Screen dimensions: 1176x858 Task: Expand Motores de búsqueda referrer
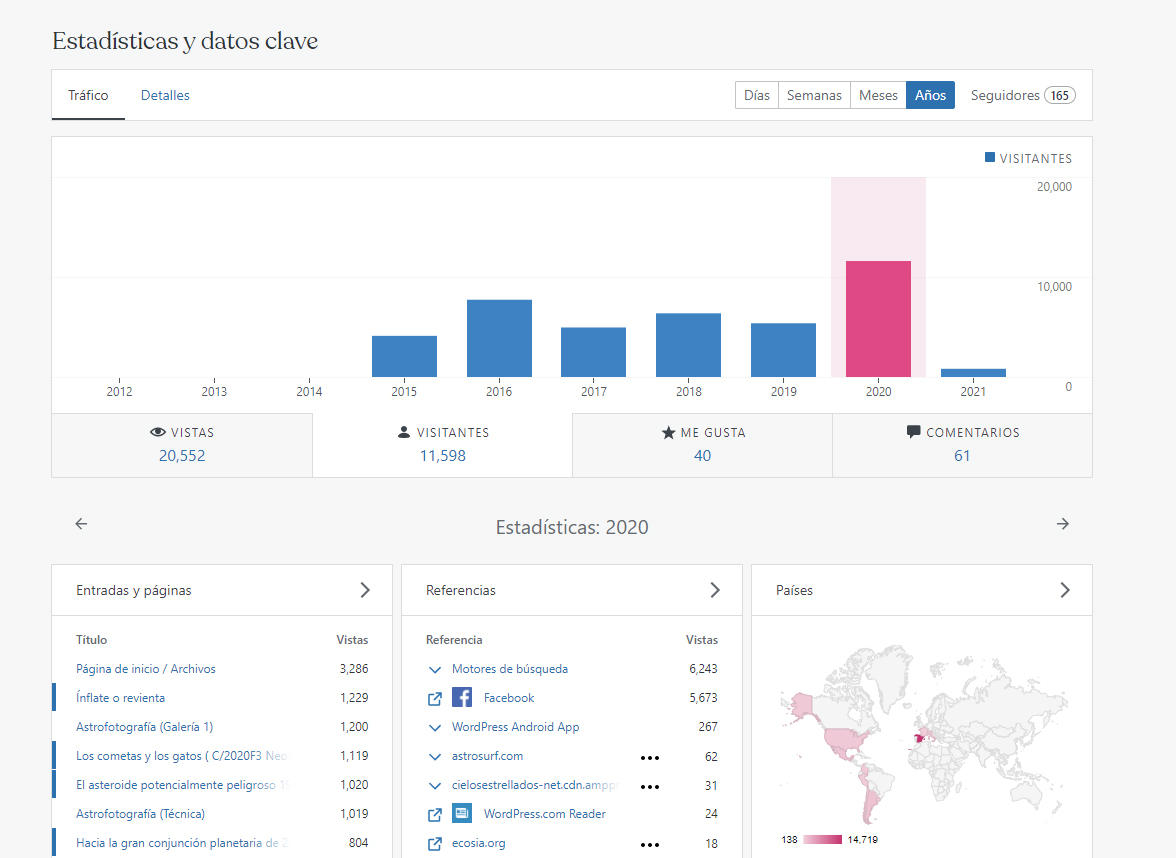(435, 669)
